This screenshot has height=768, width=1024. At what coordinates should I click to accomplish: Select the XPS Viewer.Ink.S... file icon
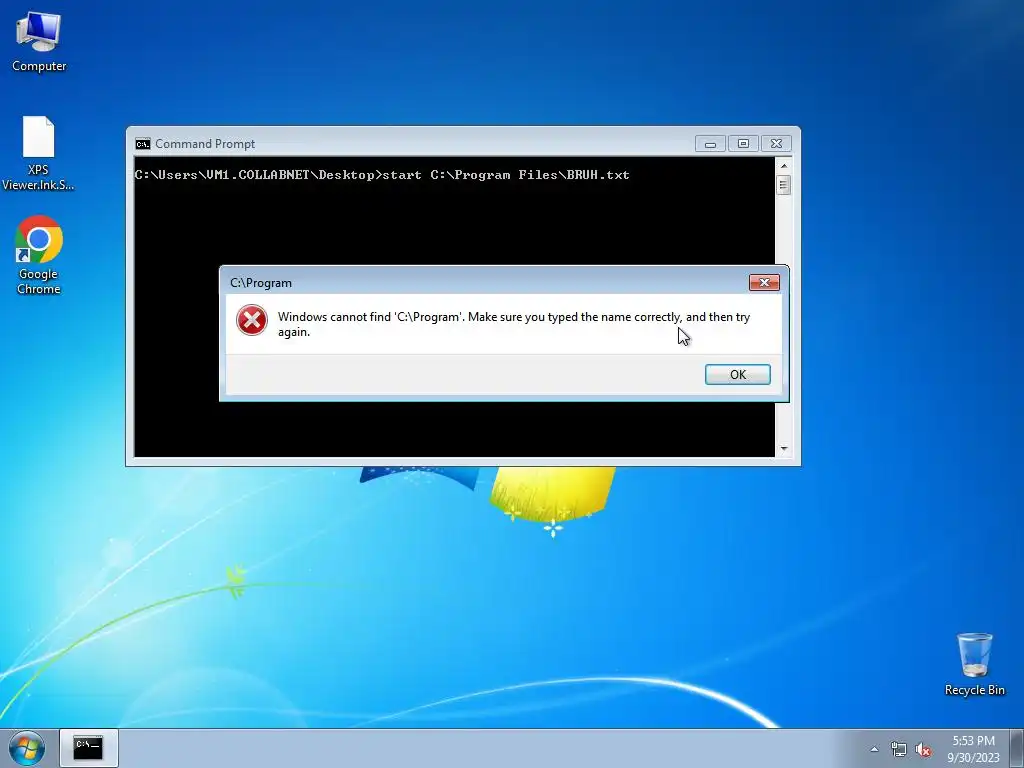pyautogui.click(x=38, y=153)
